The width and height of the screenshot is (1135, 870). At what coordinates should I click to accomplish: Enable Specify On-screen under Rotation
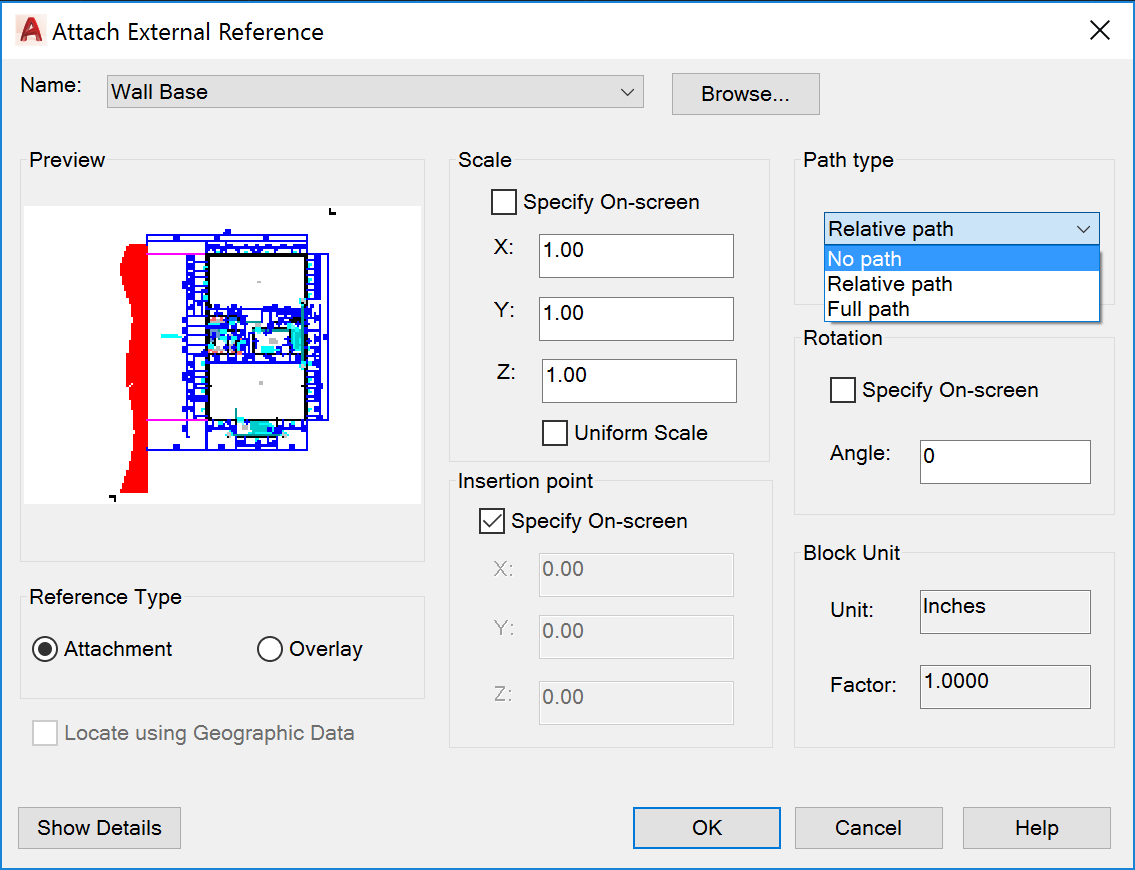(843, 390)
